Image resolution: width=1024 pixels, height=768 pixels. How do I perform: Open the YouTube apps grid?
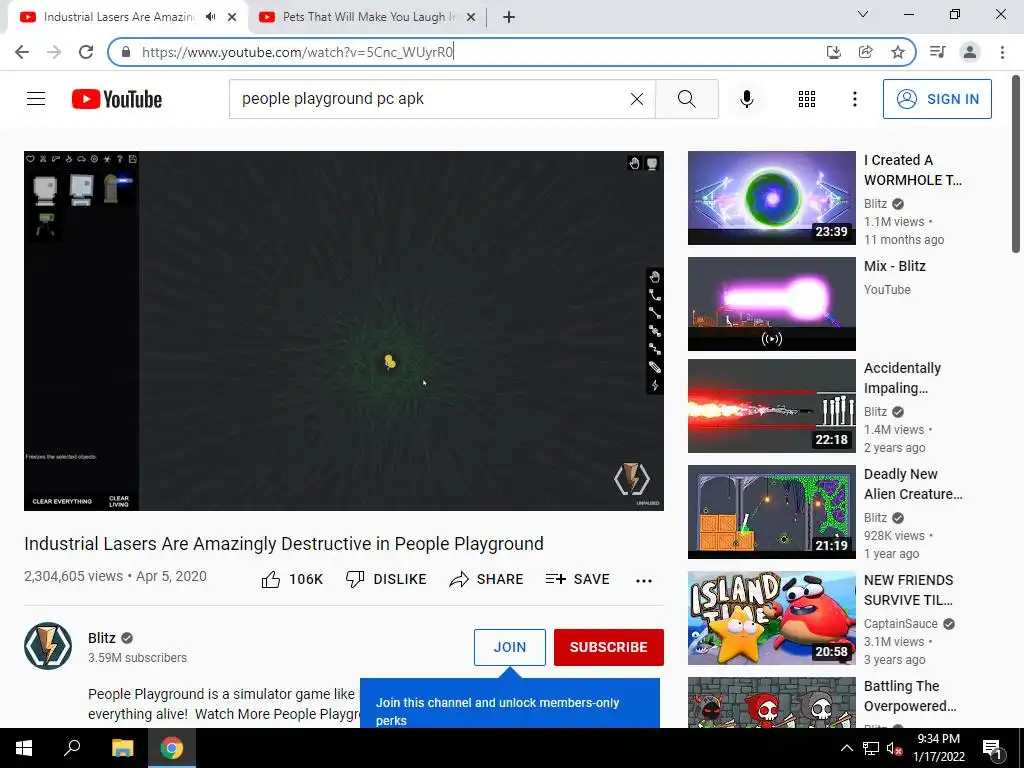(x=807, y=99)
